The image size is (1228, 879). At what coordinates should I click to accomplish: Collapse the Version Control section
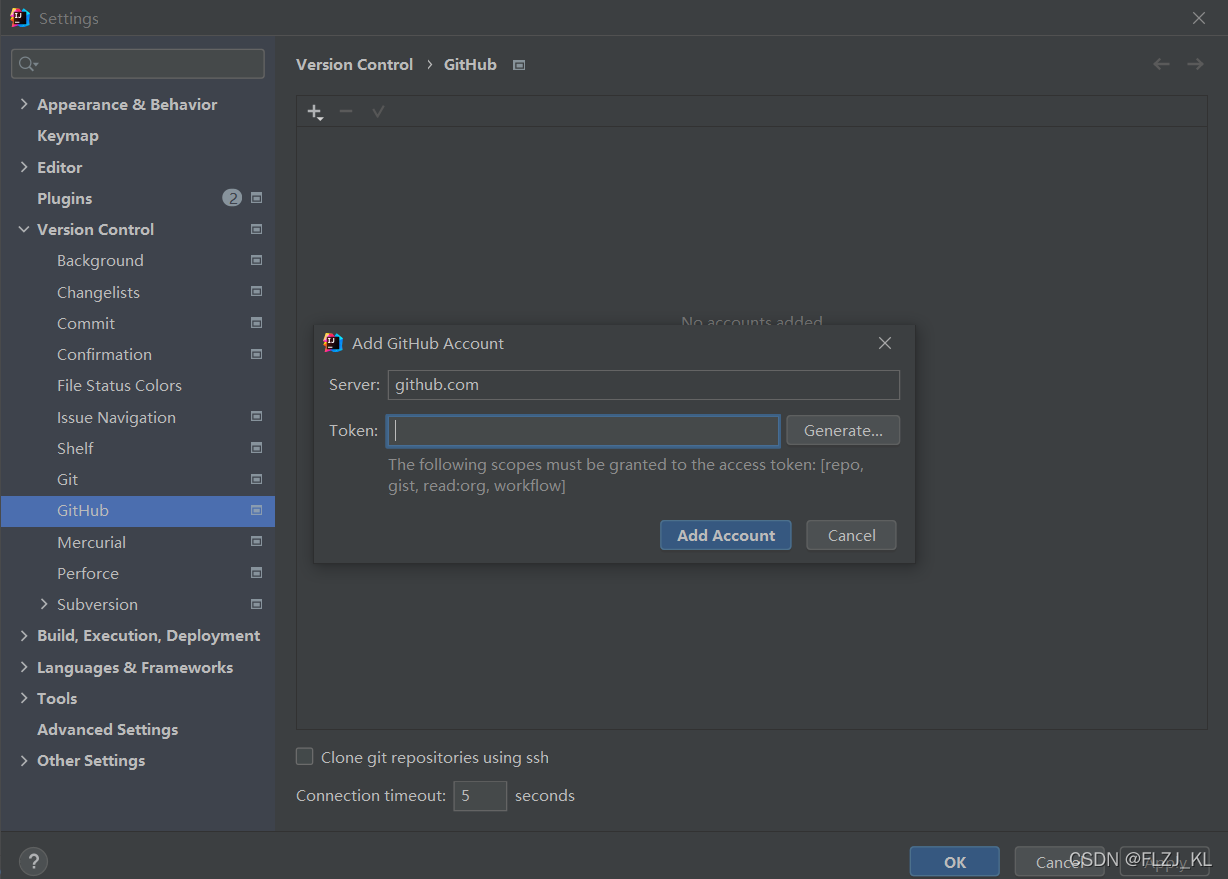(24, 229)
